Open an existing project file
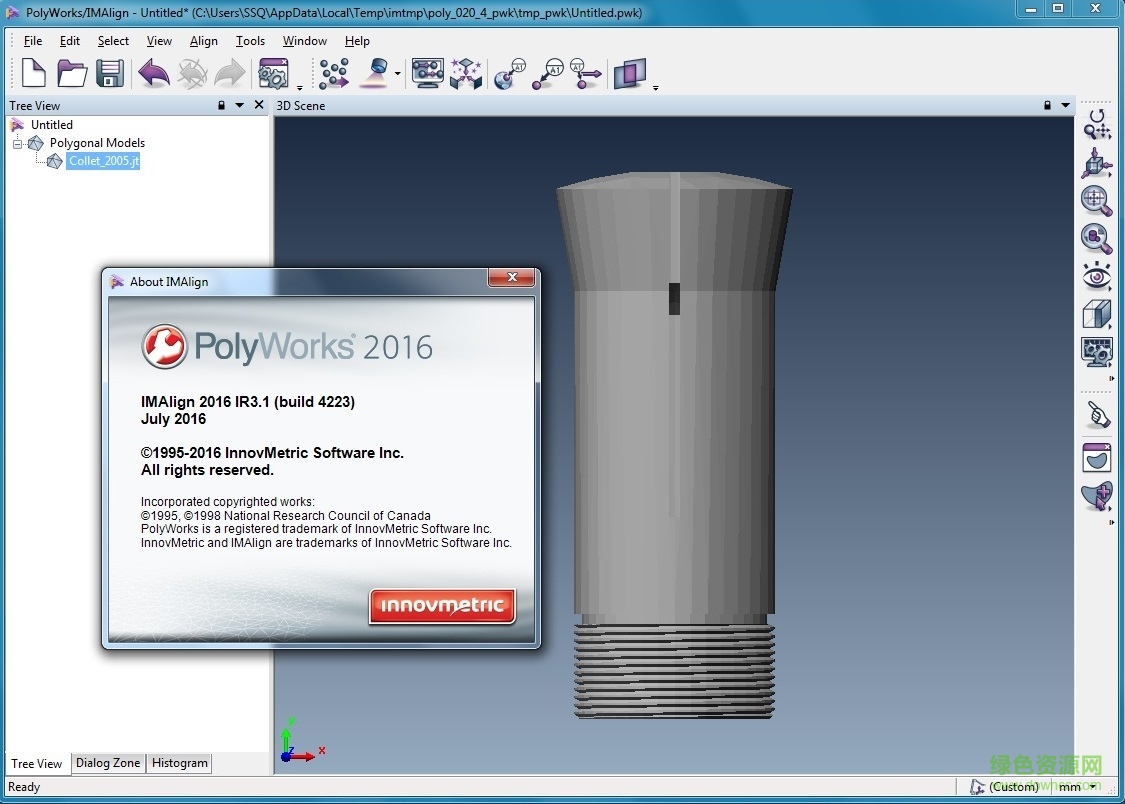Viewport: 1125px width, 804px height. [71, 73]
